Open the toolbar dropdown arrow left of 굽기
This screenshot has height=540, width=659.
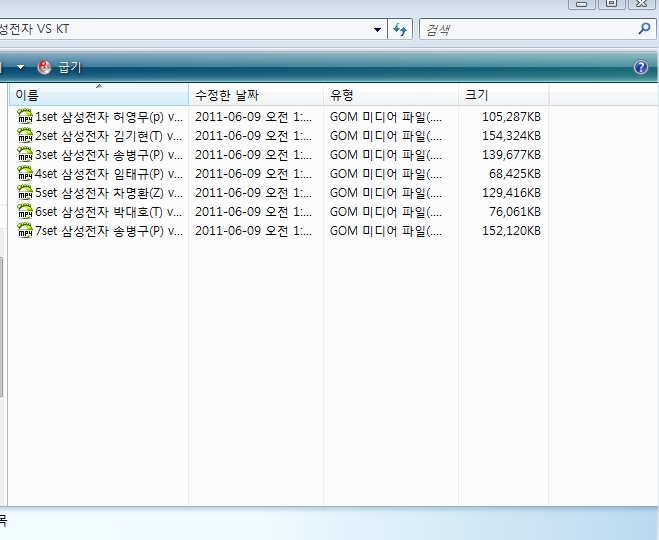[20, 67]
